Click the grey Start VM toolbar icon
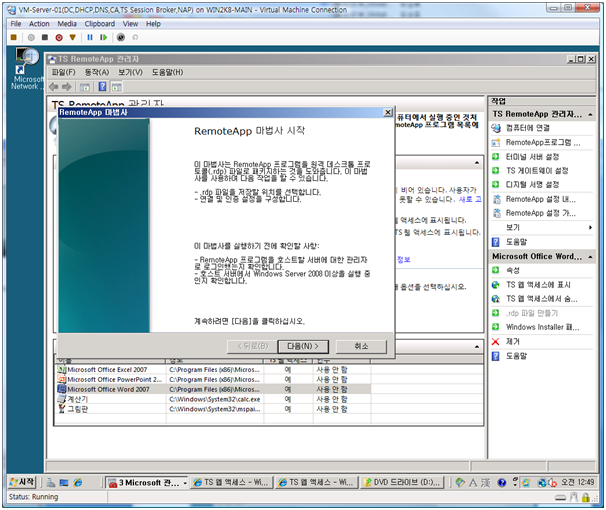The height and width of the screenshot is (510, 606). tap(31, 37)
